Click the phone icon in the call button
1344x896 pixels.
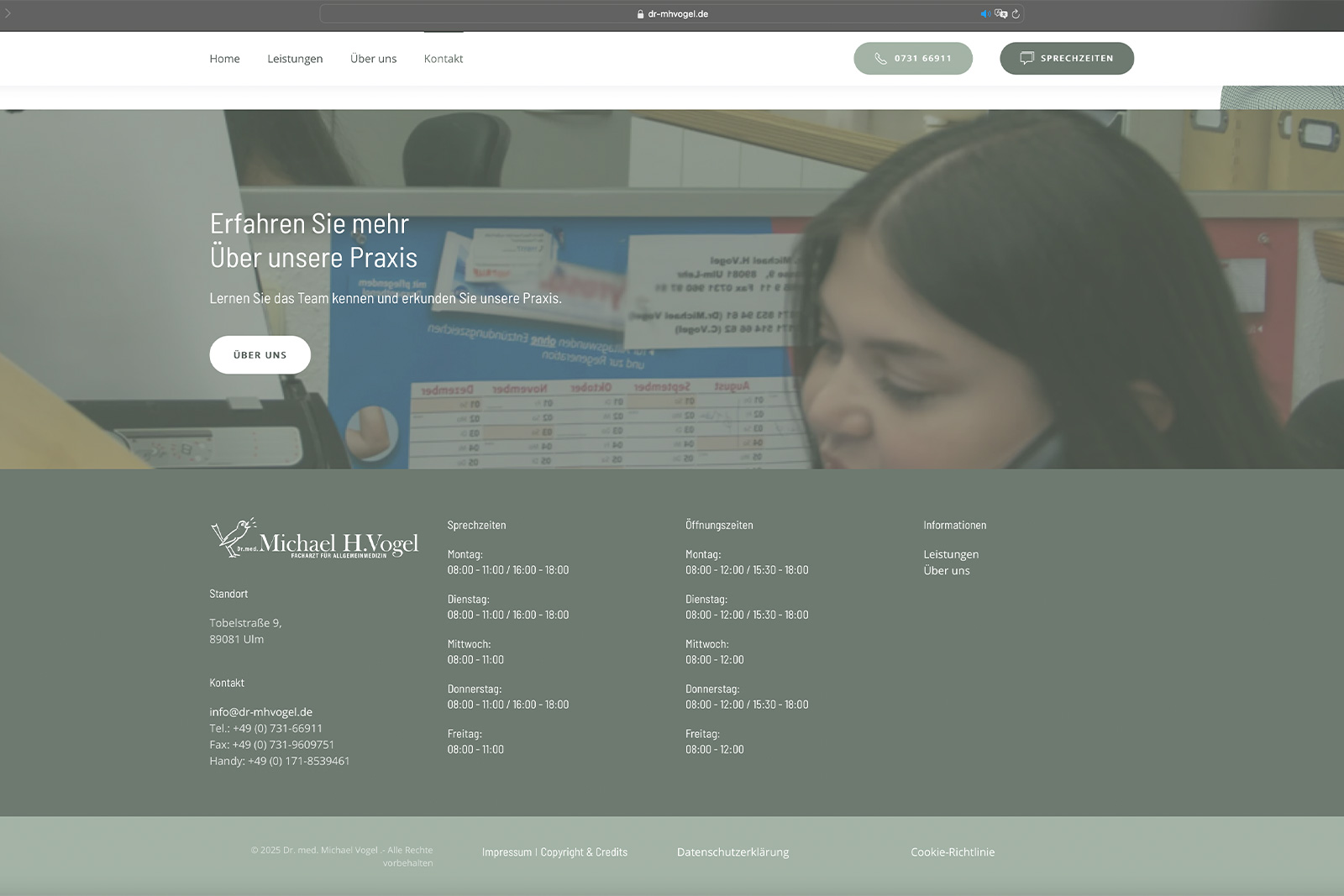(x=879, y=59)
